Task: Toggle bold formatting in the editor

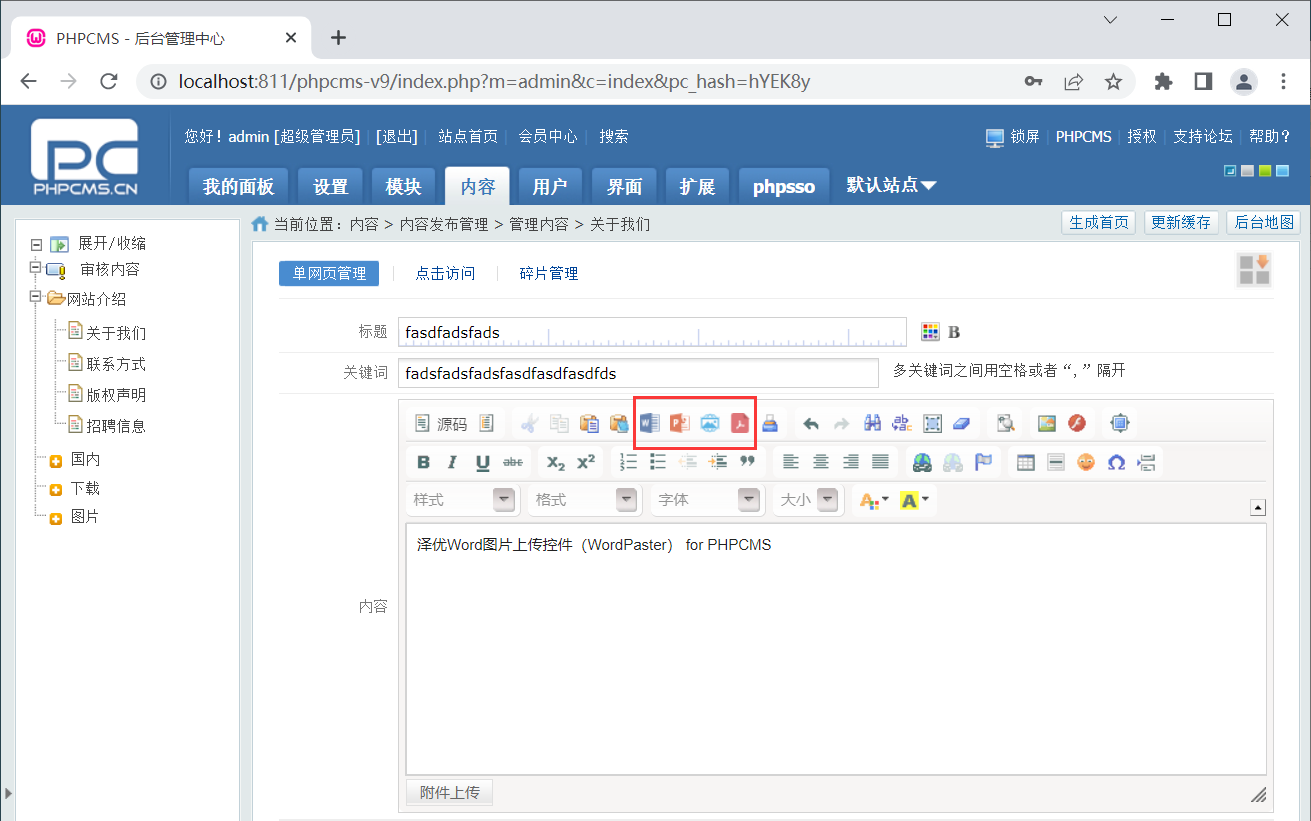Action: point(422,461)
